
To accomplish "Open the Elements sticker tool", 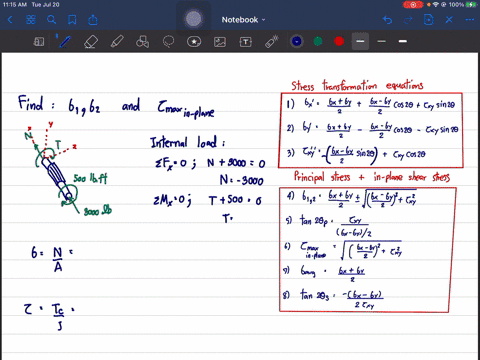I will 194,42.
